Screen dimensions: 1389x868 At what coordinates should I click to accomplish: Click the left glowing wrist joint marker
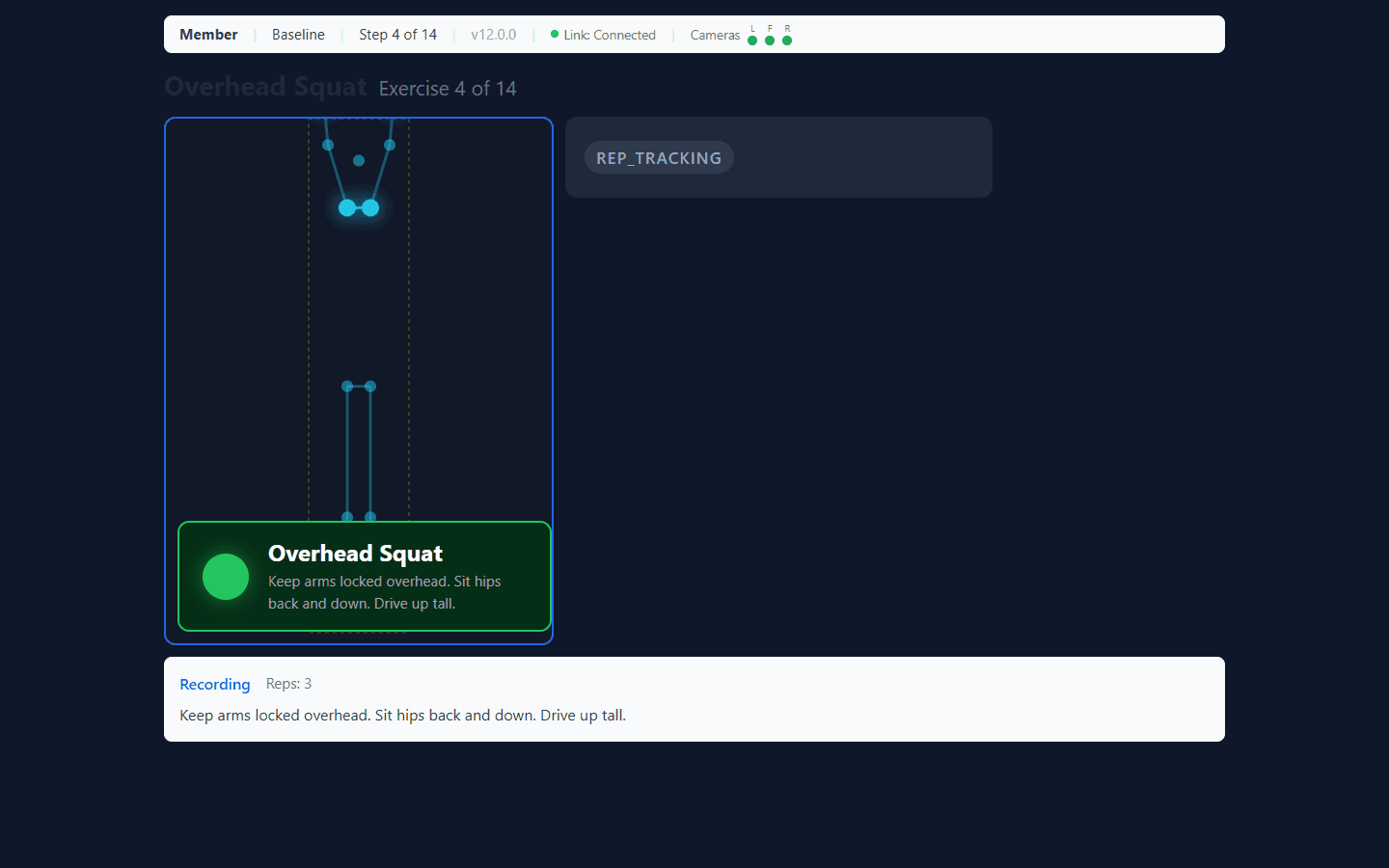[347, 207]
